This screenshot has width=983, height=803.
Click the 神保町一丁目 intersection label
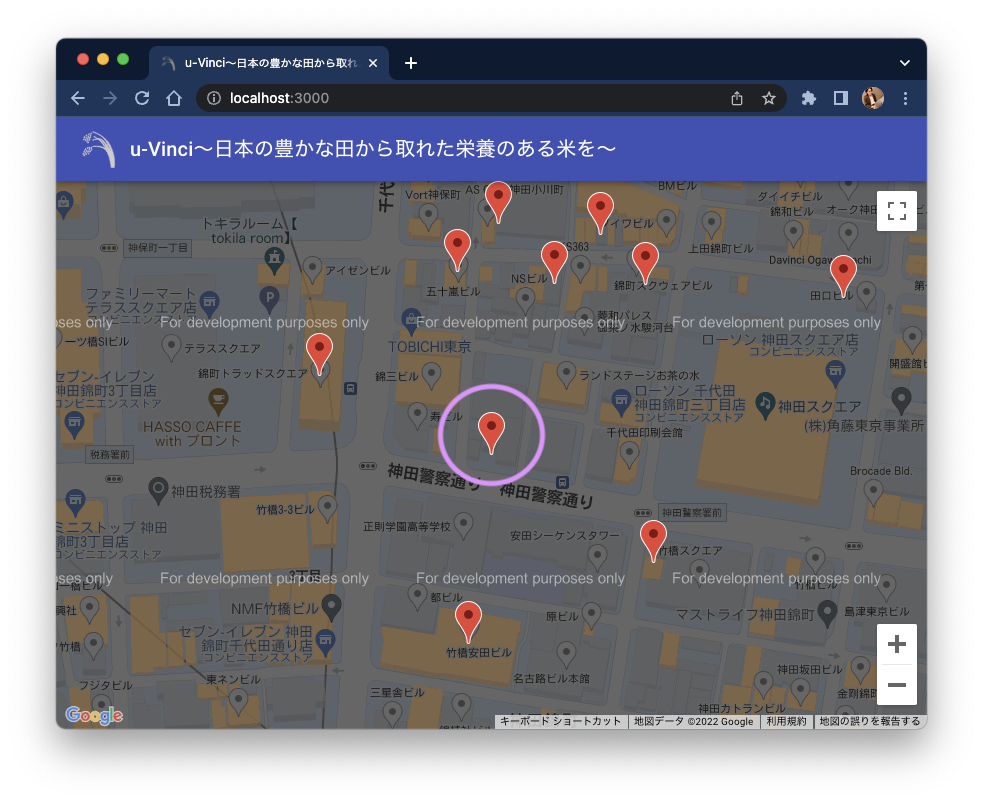point(157,248)
